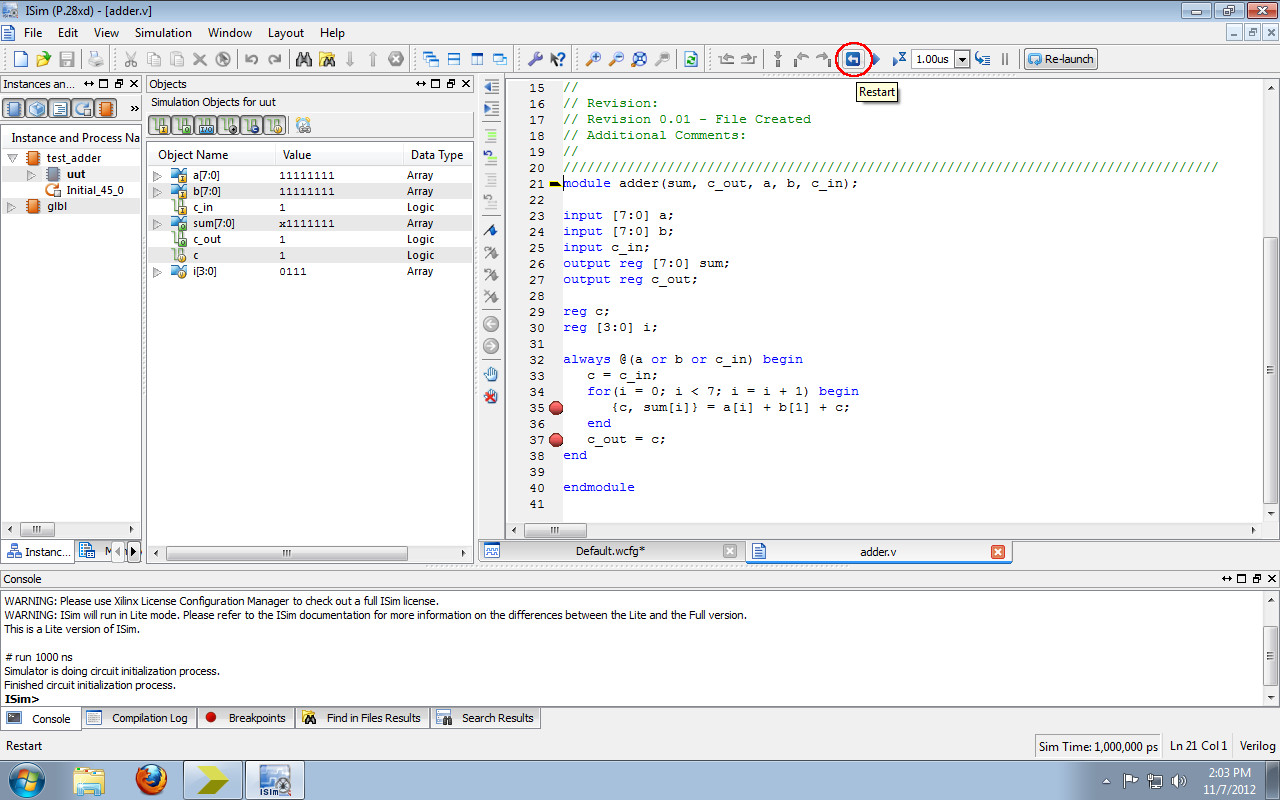Screen dimensions: 1280x800
Task: Click the Run simulation play icon
Action: [877, 59]
